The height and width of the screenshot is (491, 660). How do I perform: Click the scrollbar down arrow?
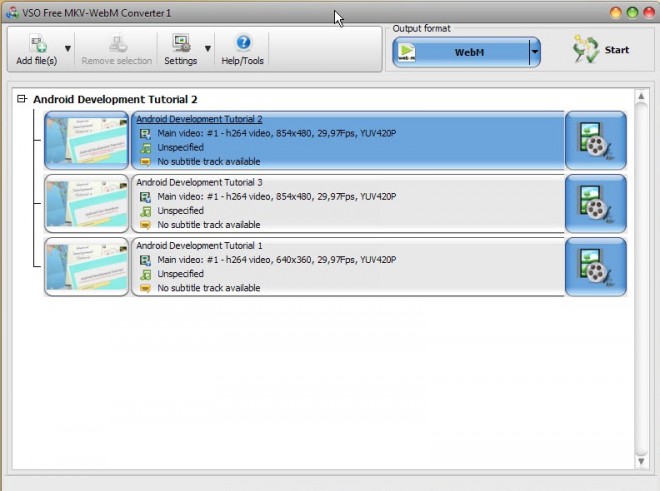[641, 461]
